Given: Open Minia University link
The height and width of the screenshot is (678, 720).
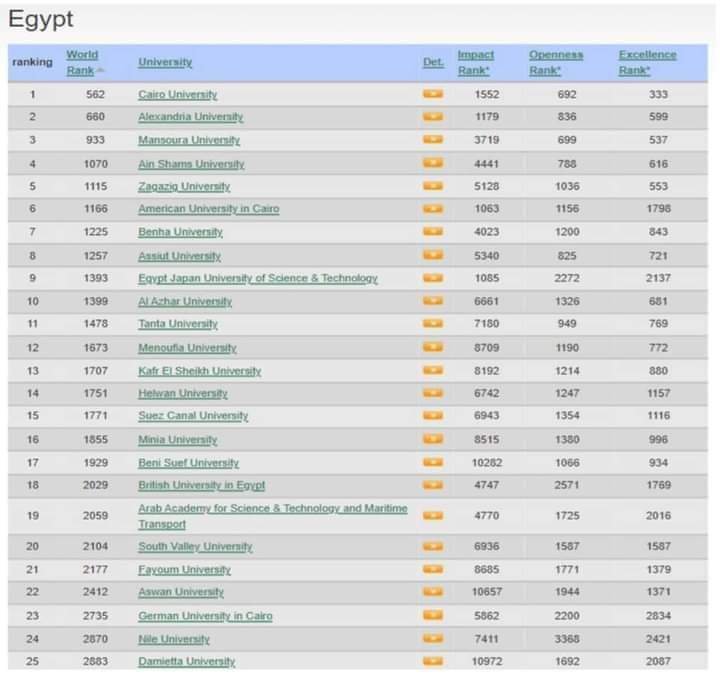Looking at the screenshot, I should [x=178, y=440].
